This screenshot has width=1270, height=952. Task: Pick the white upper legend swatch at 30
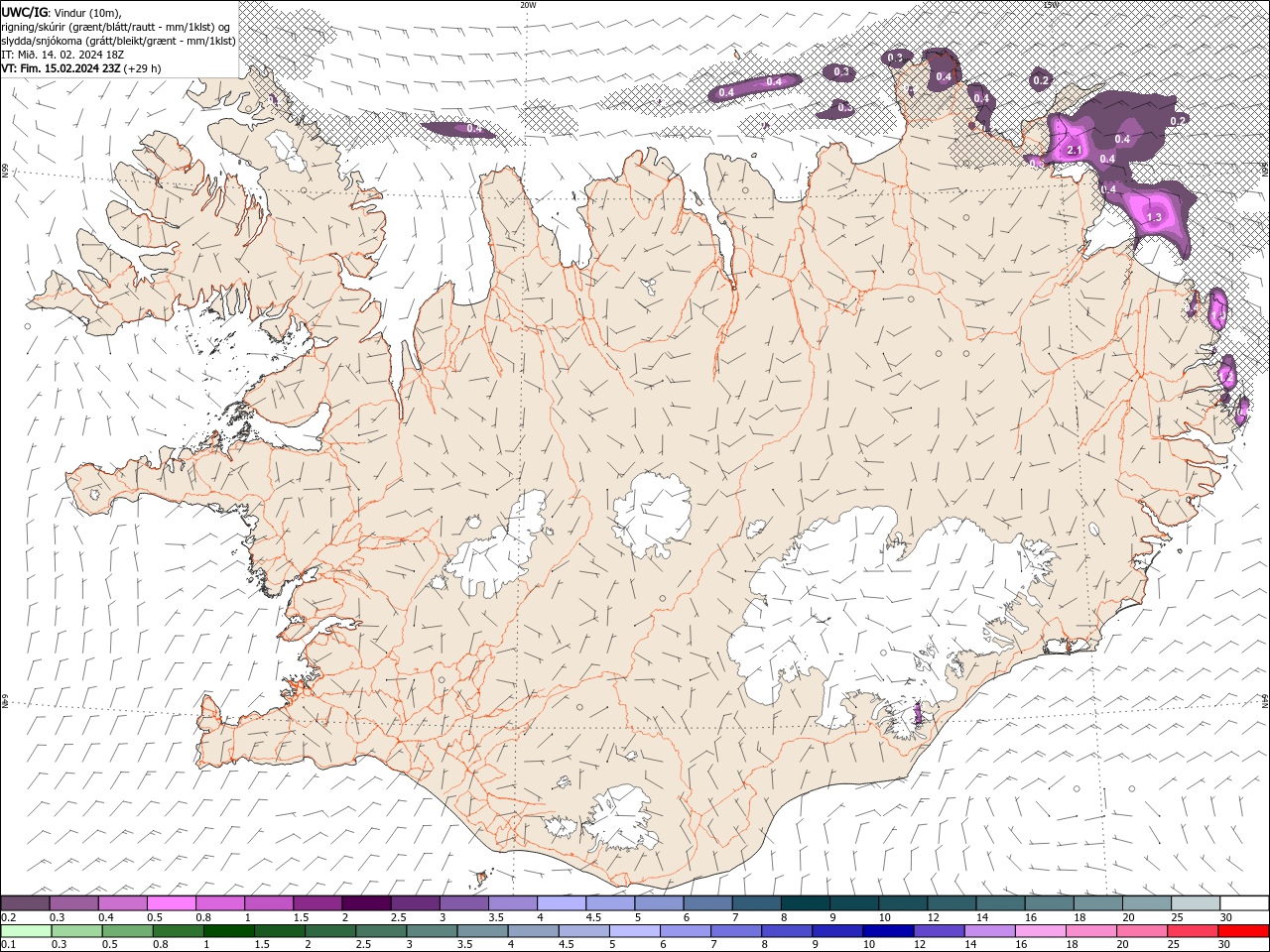pyautogui.click(x=1245, y=903)
